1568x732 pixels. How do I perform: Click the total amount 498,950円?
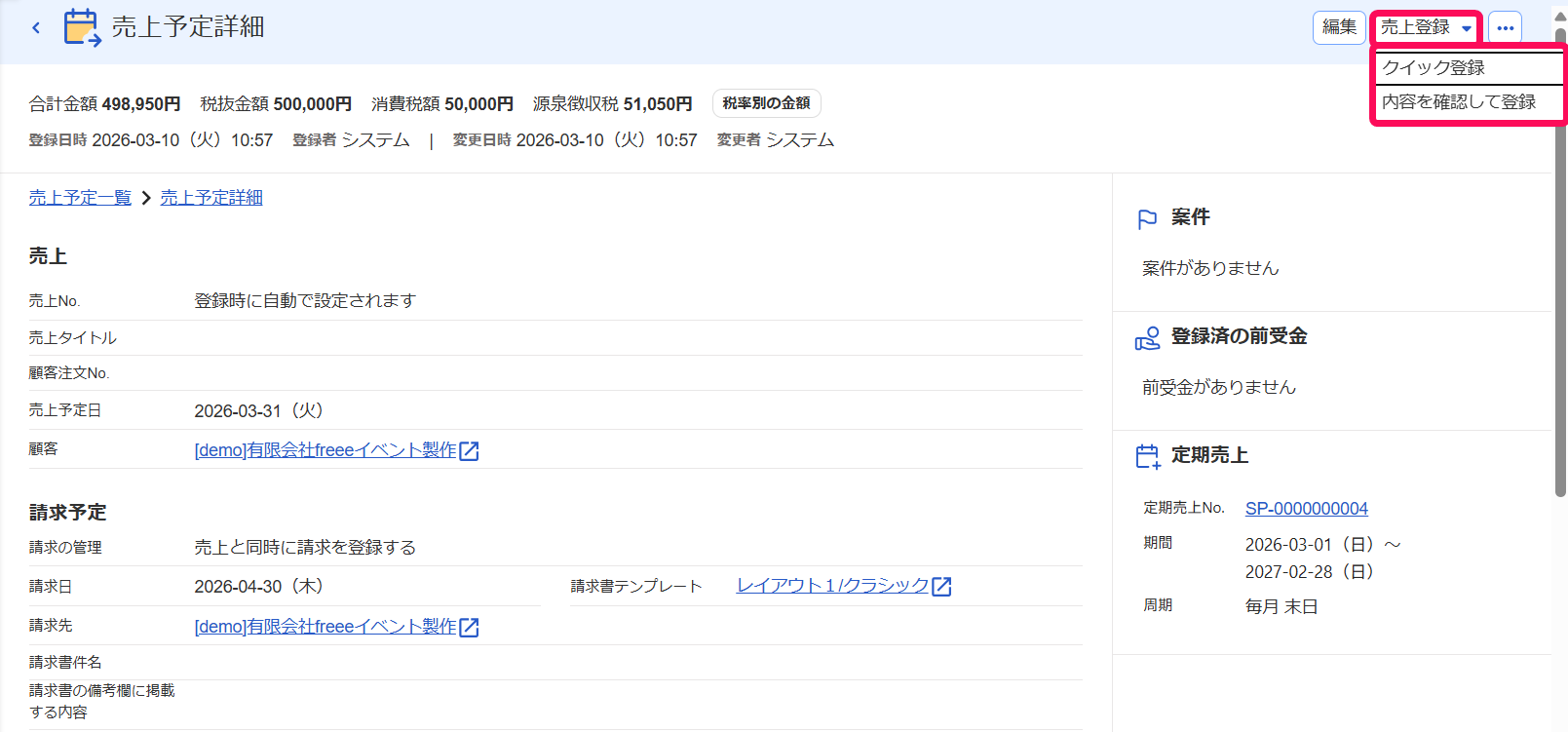141,103
